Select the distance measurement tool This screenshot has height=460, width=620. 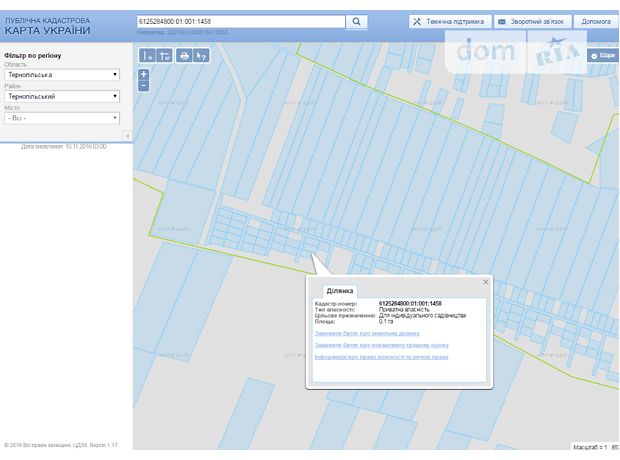click(147, 56)
